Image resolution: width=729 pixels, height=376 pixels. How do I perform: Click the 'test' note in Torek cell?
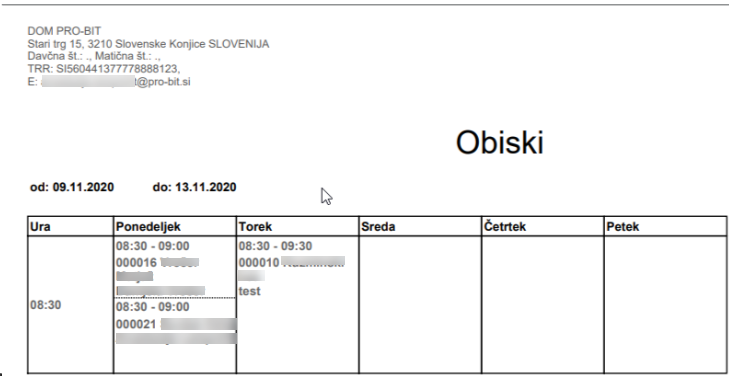pos(249,291)
